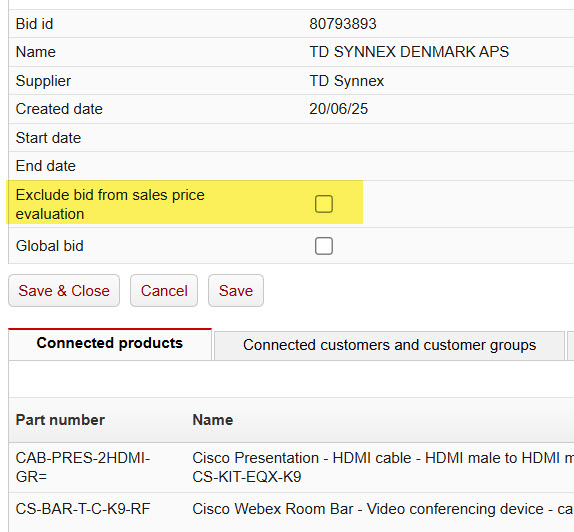574x532 pixels.
Task: Click the supplier value TD Synnex
Action: 346,81
